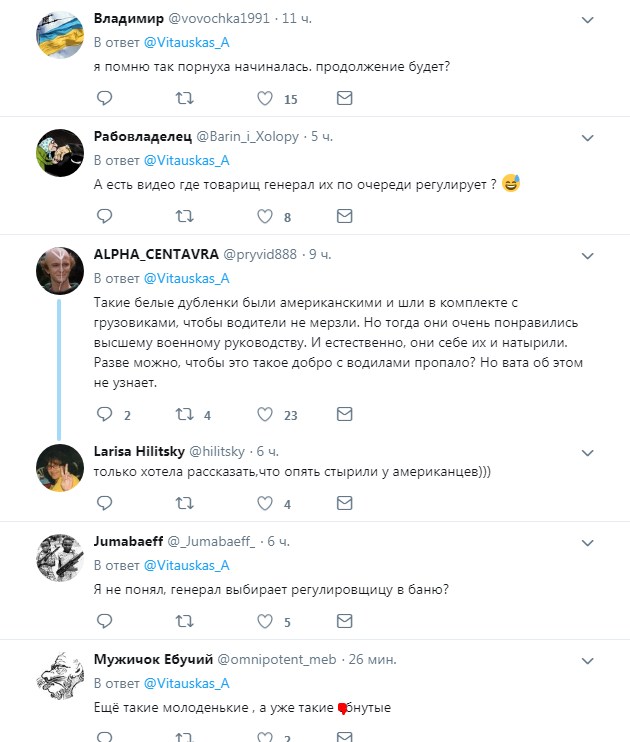
Task: Share Larisa Hilitsky's tweet via message icon
Action: (x=344, y=503)
